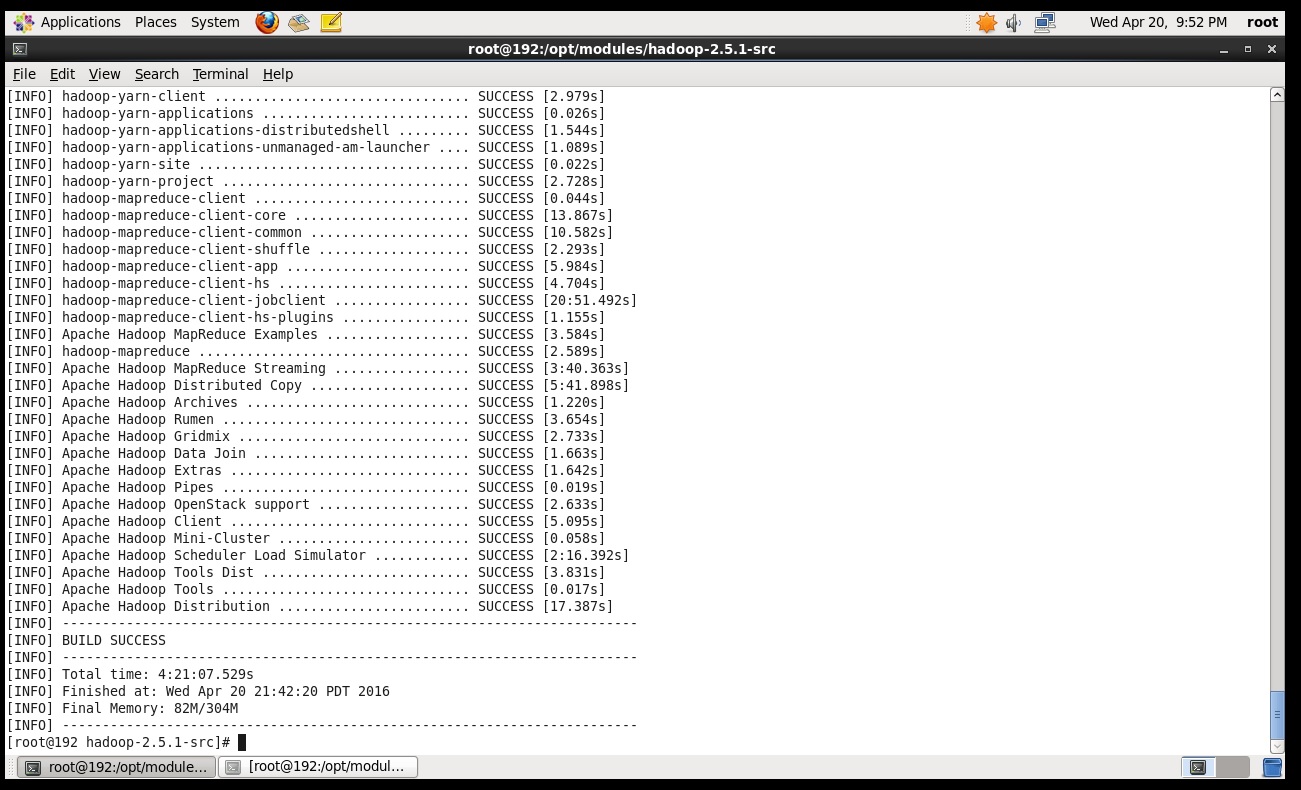Launch Firefox from the top panel
The width and height of the screenshot is (1301, 790).
tap(267, 22)
